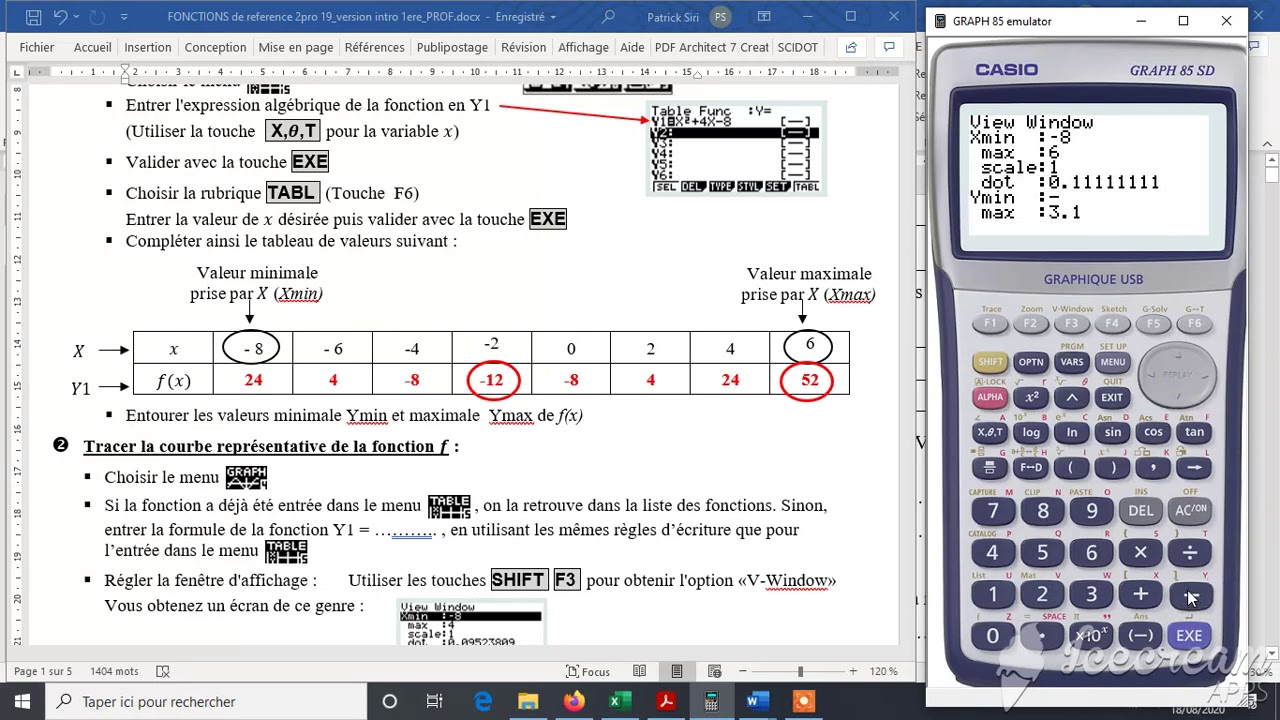The image size is (1280, 720).
Task: Click the Share icon in ribbon
Action: click(851, 47)
